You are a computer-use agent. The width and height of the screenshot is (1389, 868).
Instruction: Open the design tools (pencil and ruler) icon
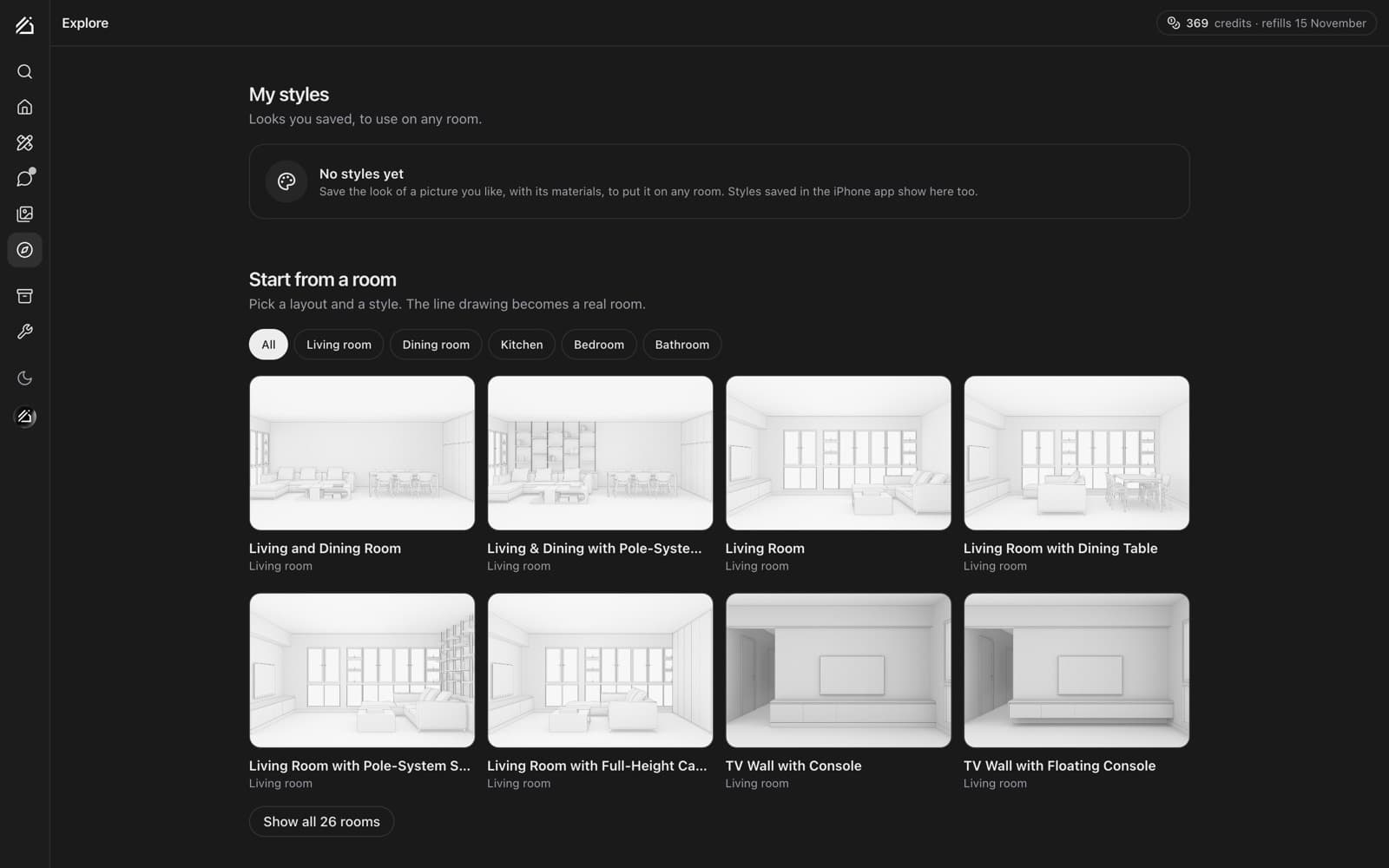[24, 142]
